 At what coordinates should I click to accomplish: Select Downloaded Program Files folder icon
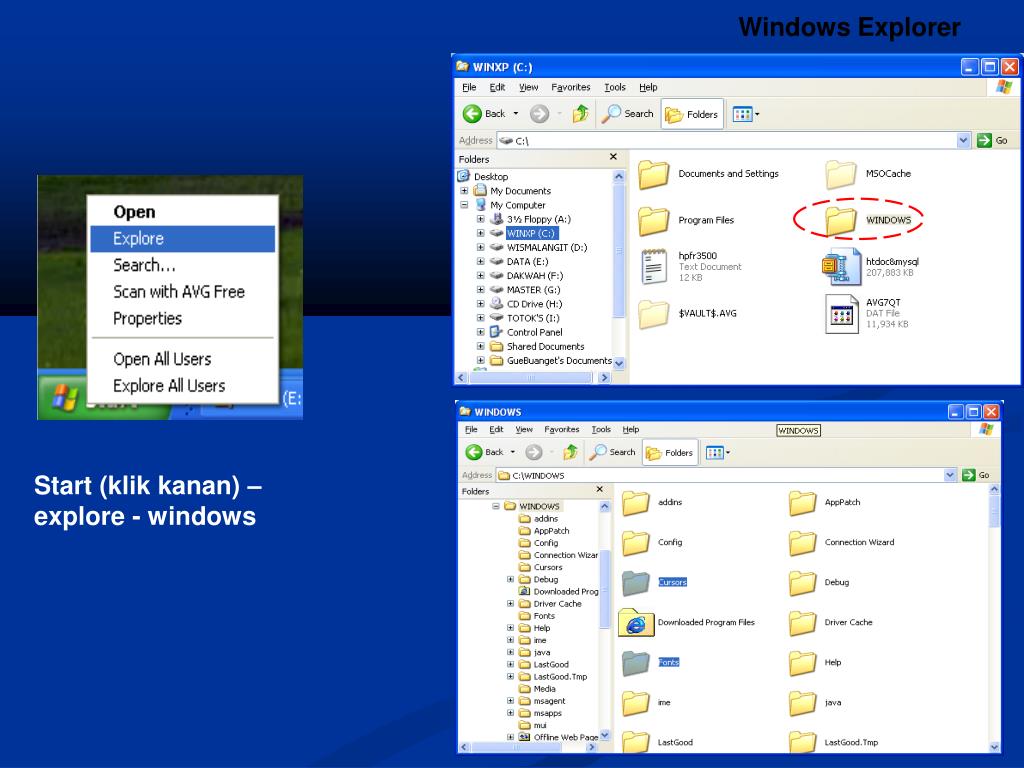(636, 623)
